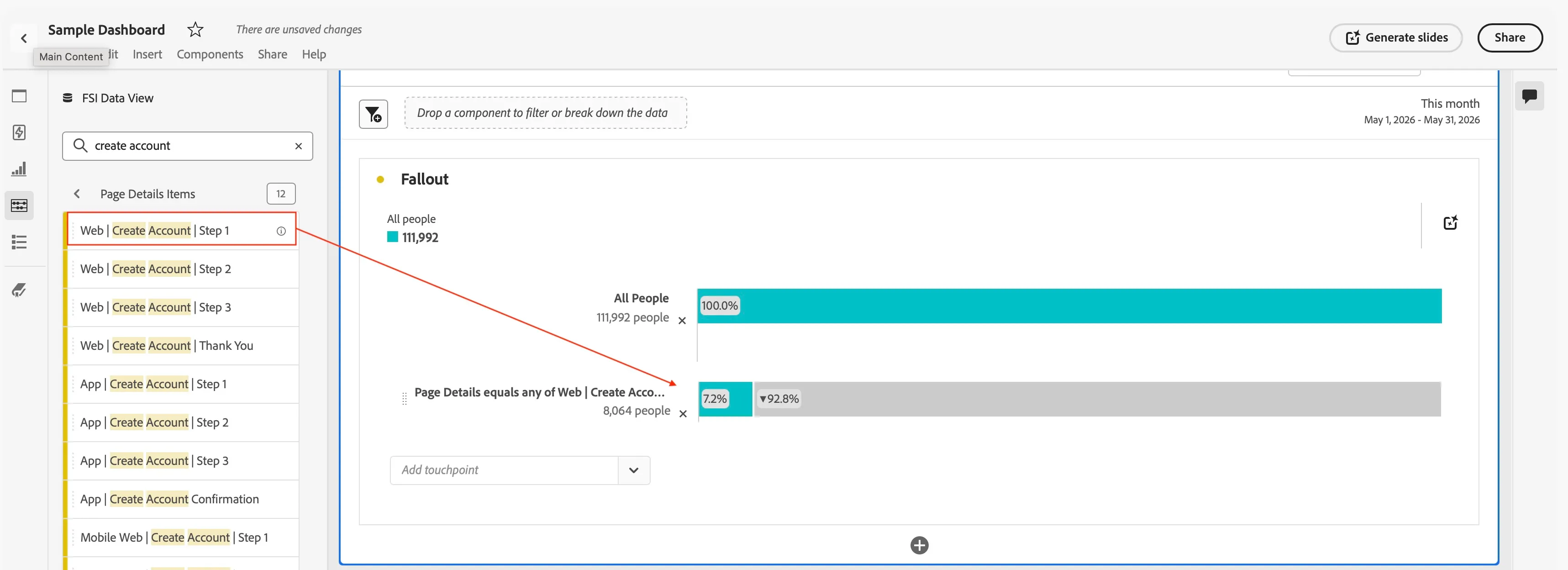The width and height of the screenshot is (1568, 570).
Task: Open the quick insights lightning icon
Action: coord(19,133)
